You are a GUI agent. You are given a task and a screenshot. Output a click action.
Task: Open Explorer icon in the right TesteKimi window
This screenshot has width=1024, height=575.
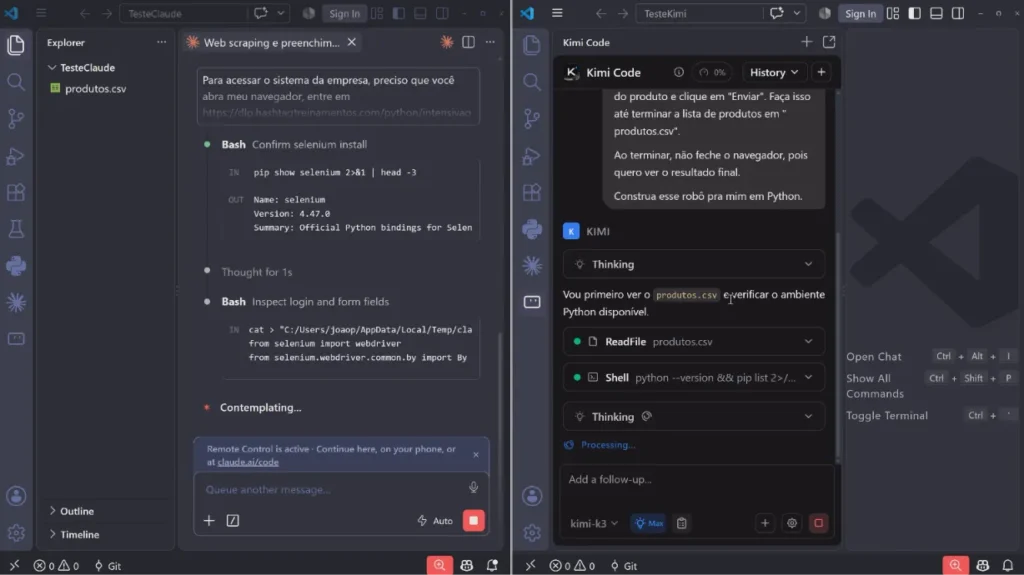coord(532,44)
